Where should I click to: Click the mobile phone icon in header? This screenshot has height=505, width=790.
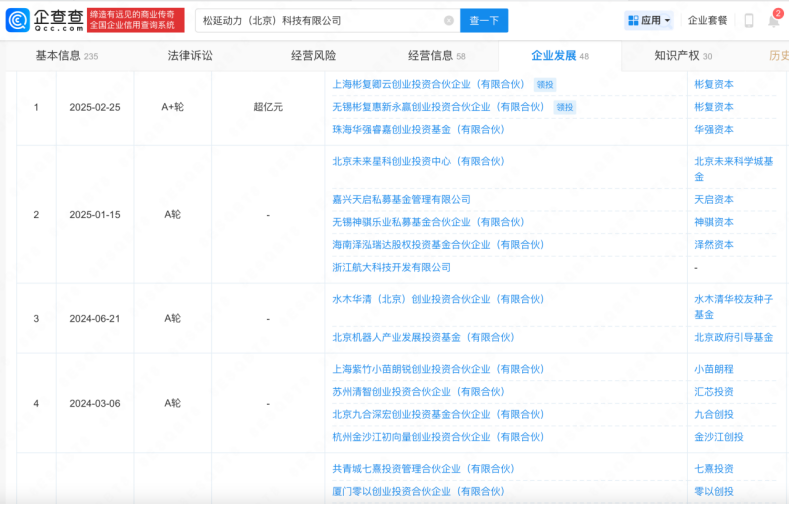coord(749,20)
